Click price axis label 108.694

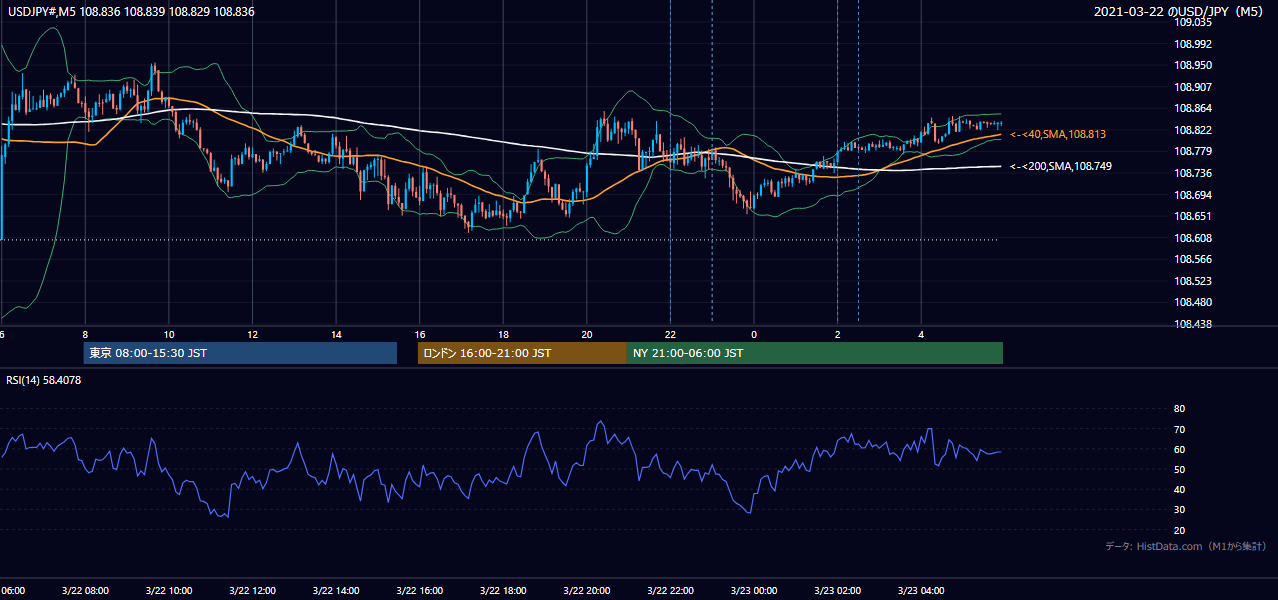pos(1195,194)
